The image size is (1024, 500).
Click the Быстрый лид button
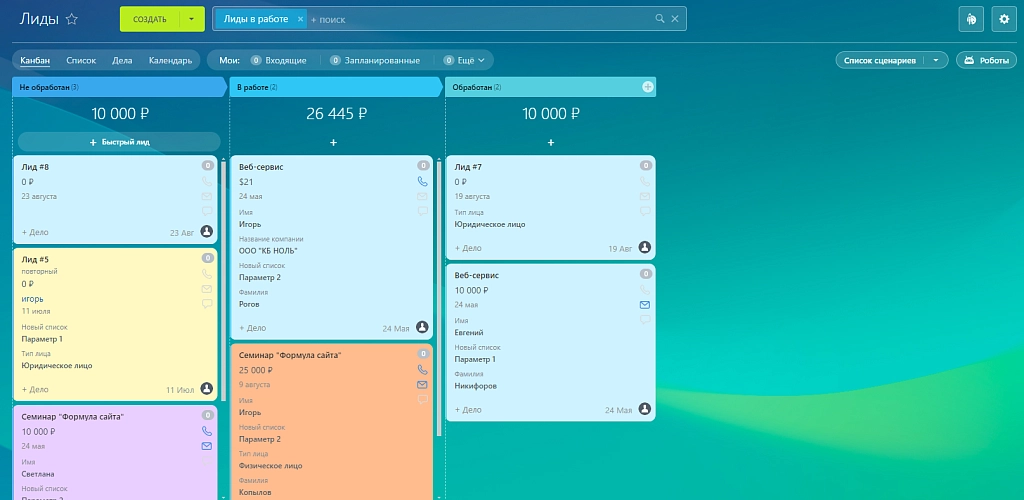pos(120,142)
